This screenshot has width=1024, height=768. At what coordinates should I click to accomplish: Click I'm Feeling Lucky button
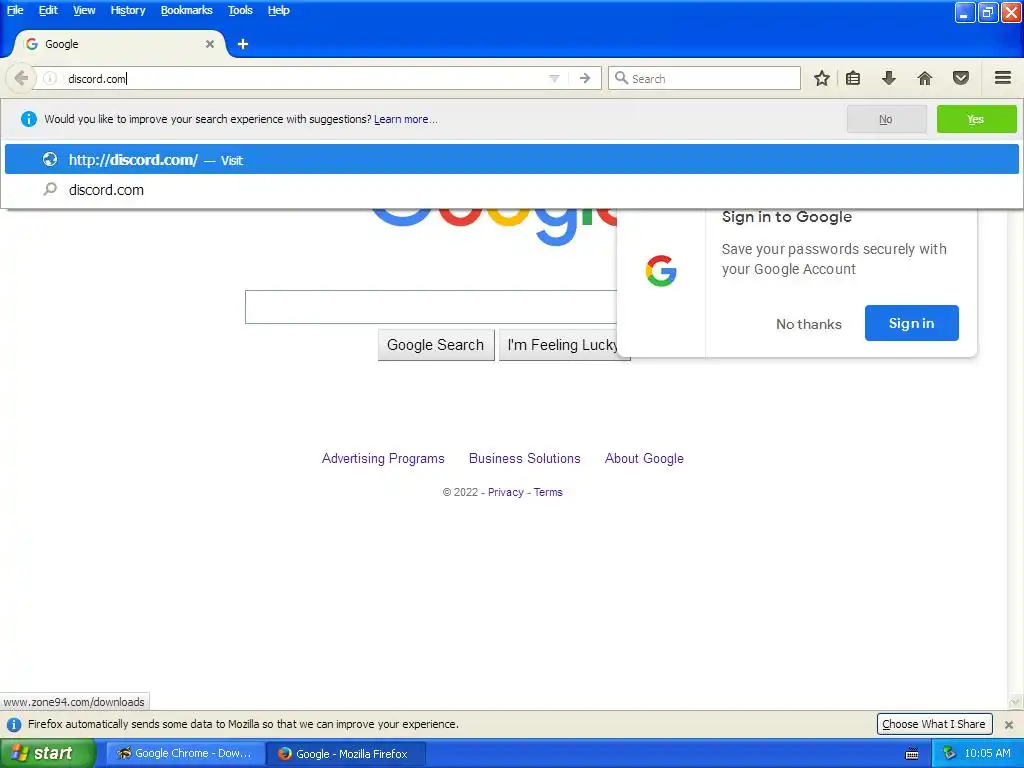(x=562, y=345)
